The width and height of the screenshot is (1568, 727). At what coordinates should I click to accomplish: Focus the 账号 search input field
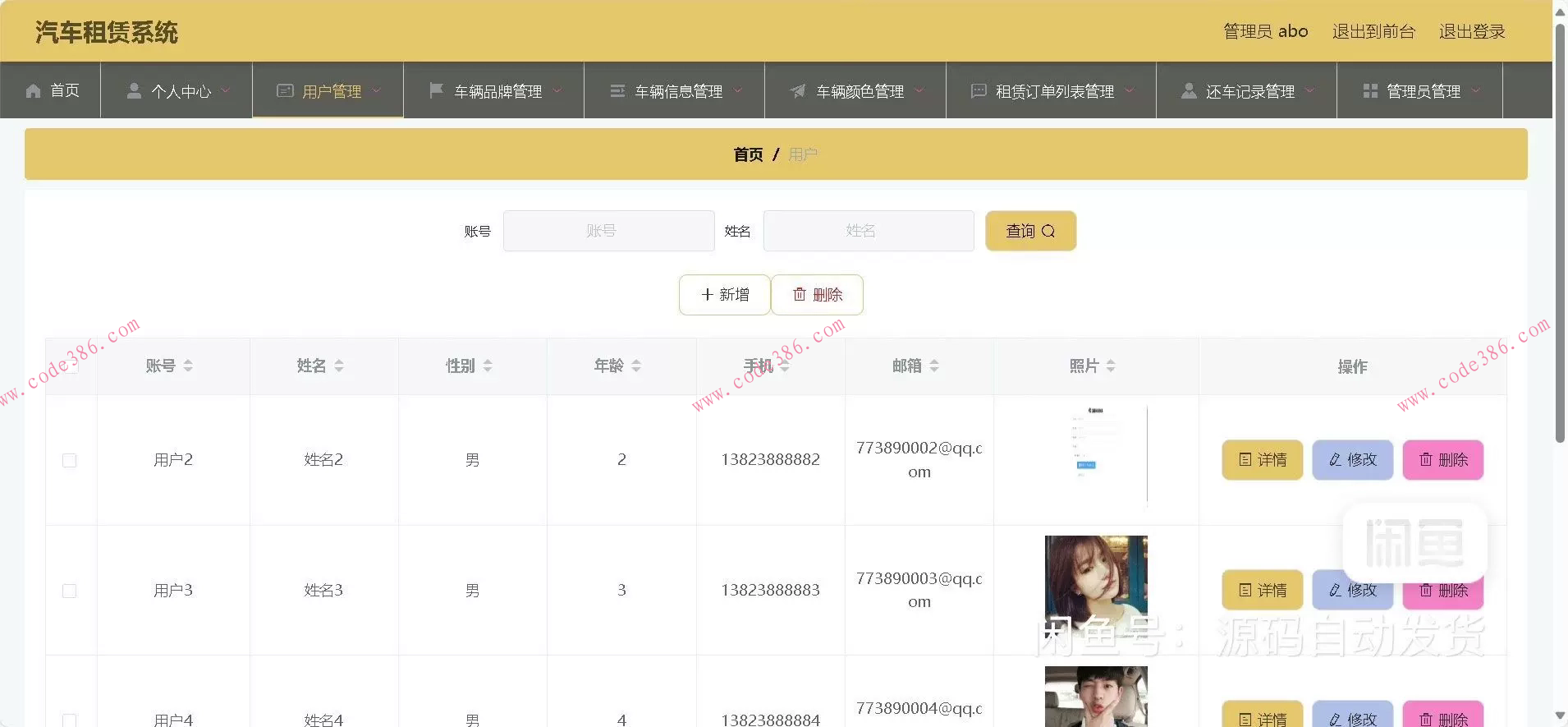click(608, 231)
